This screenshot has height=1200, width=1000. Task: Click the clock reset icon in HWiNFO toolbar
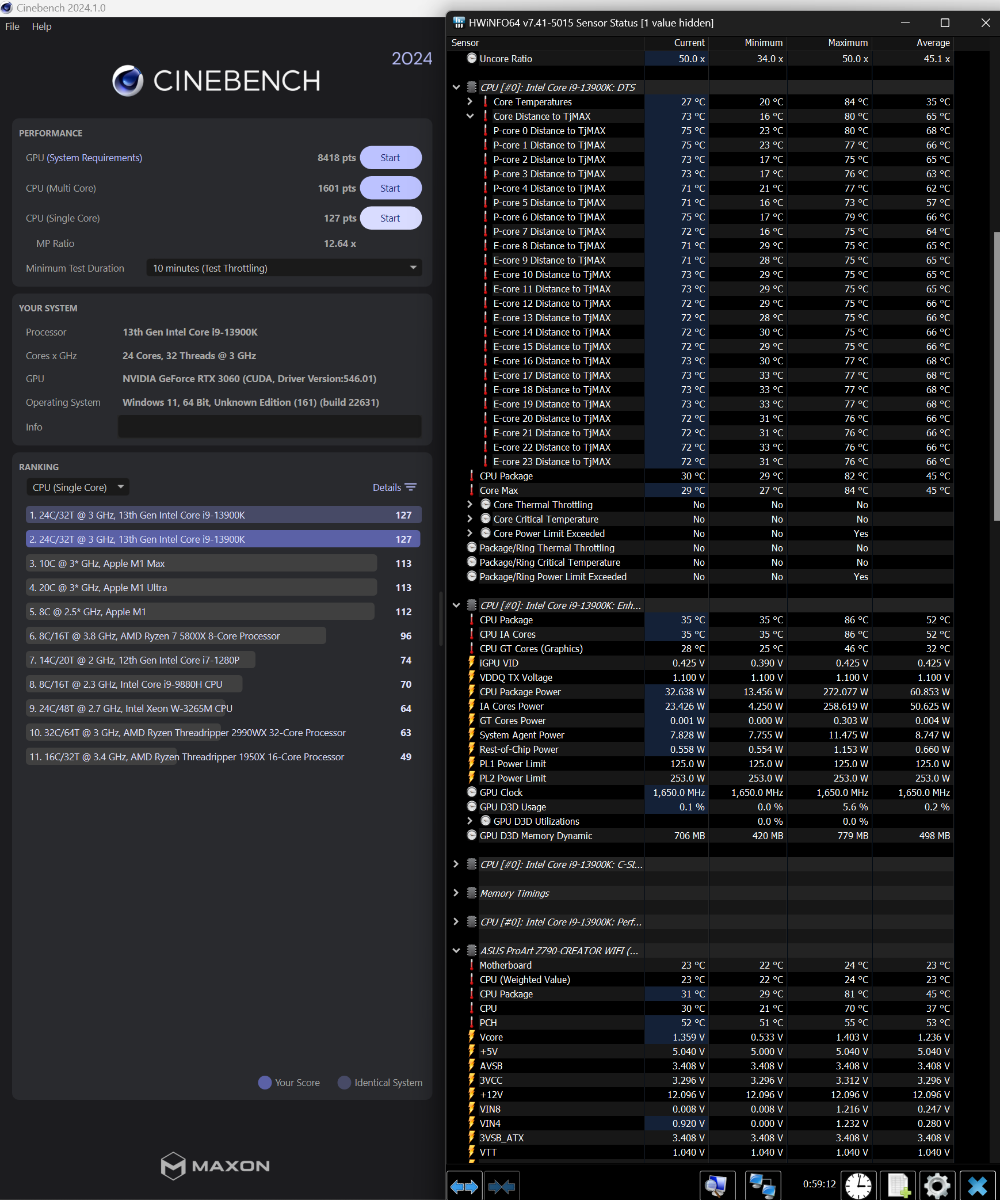(857, 1186)
